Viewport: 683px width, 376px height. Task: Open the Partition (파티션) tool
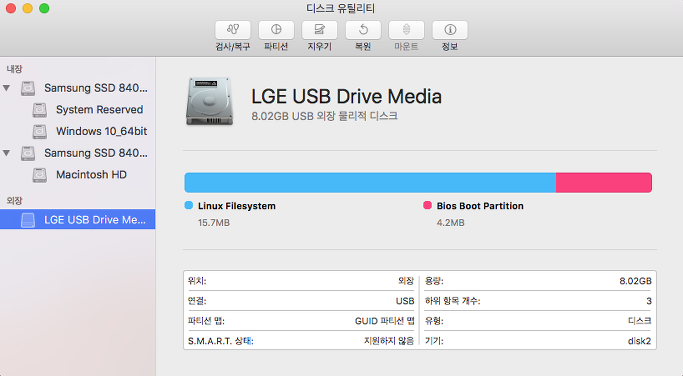click(x=276, y=30)
